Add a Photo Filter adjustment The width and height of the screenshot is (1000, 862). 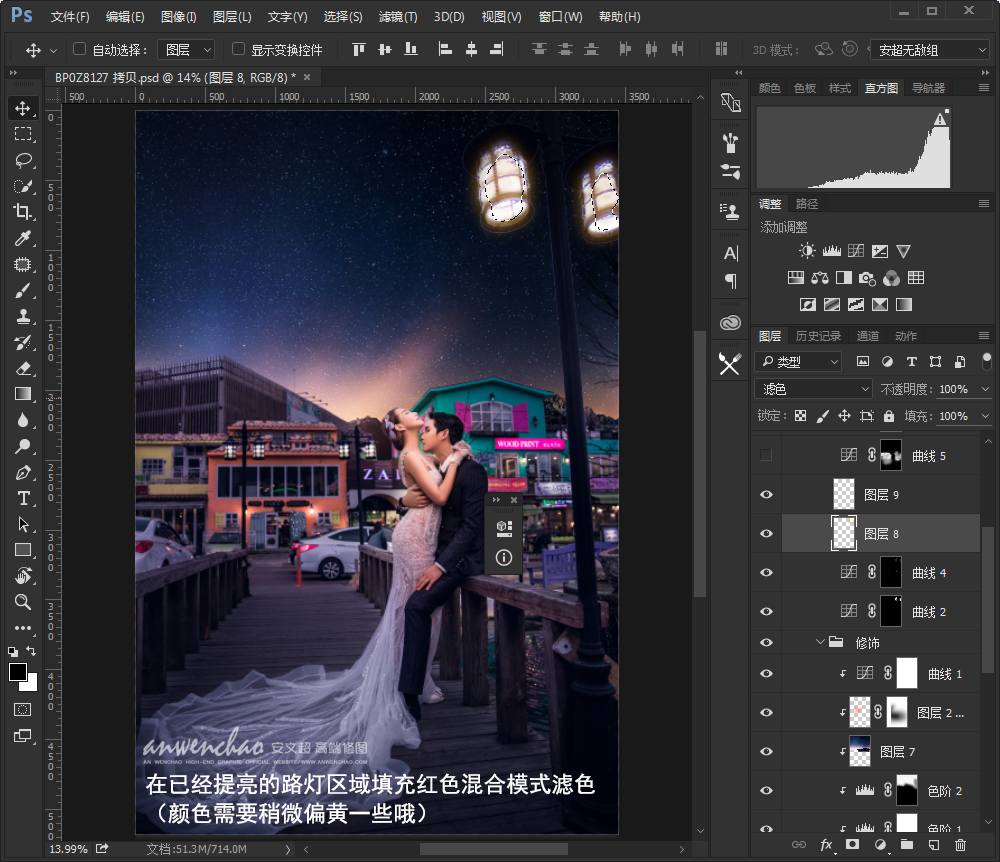pos(867,277)
